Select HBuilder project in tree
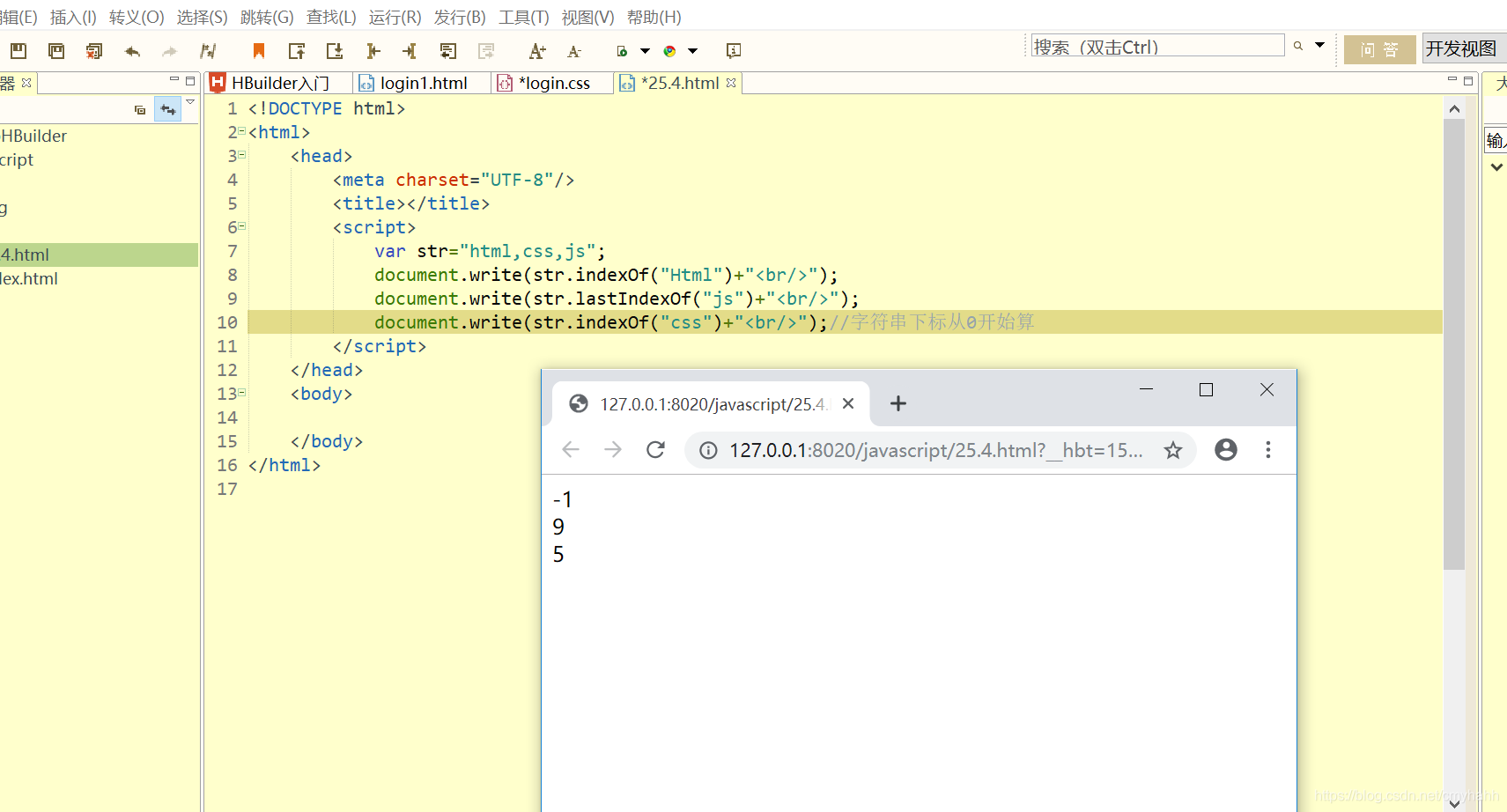 click(33, 136)
